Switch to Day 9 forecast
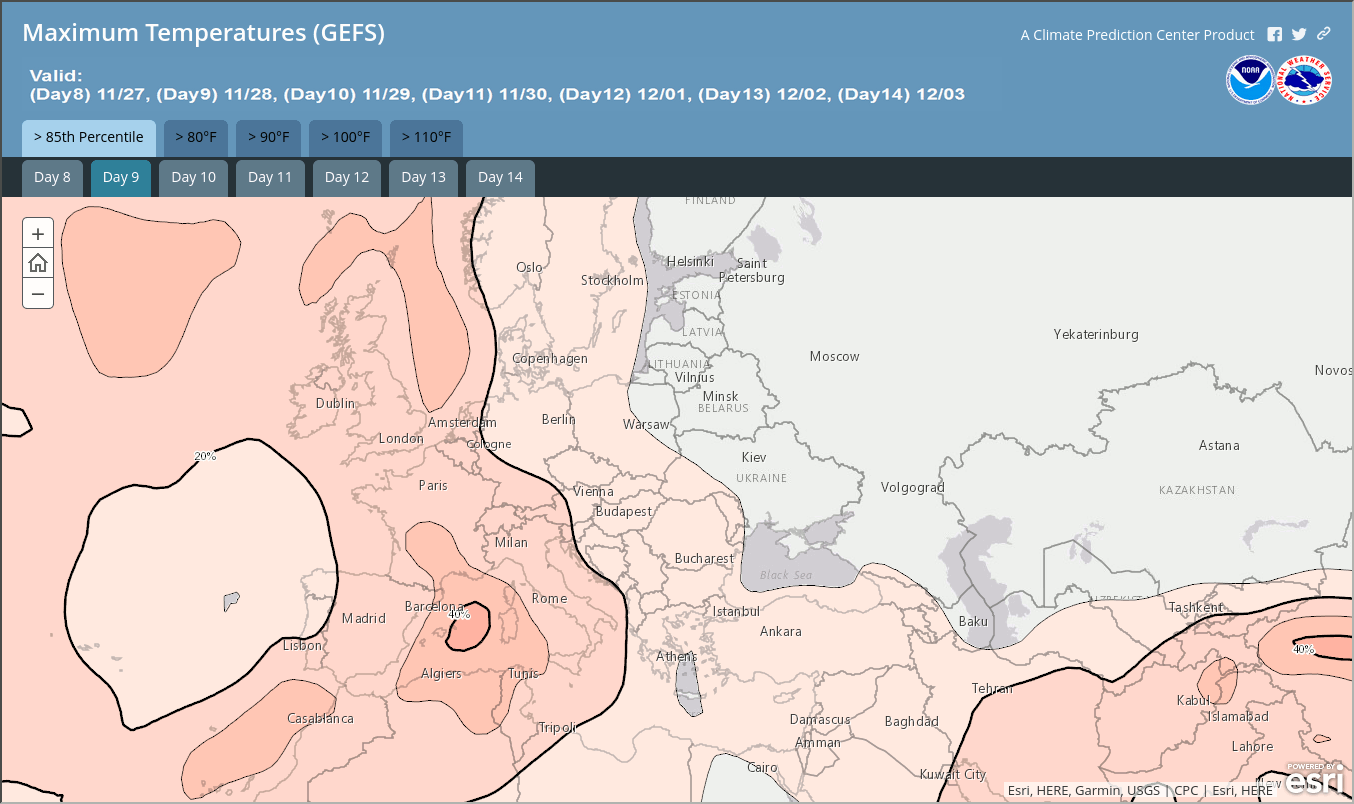 (x=121, y=177)
